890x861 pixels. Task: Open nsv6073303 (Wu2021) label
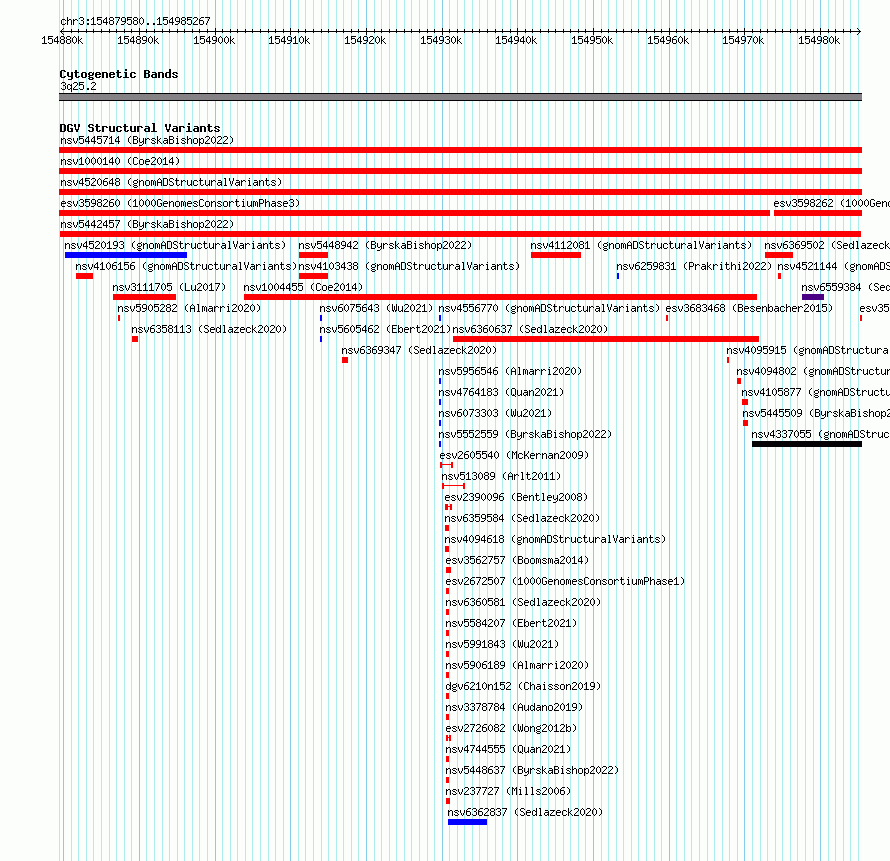495,413
